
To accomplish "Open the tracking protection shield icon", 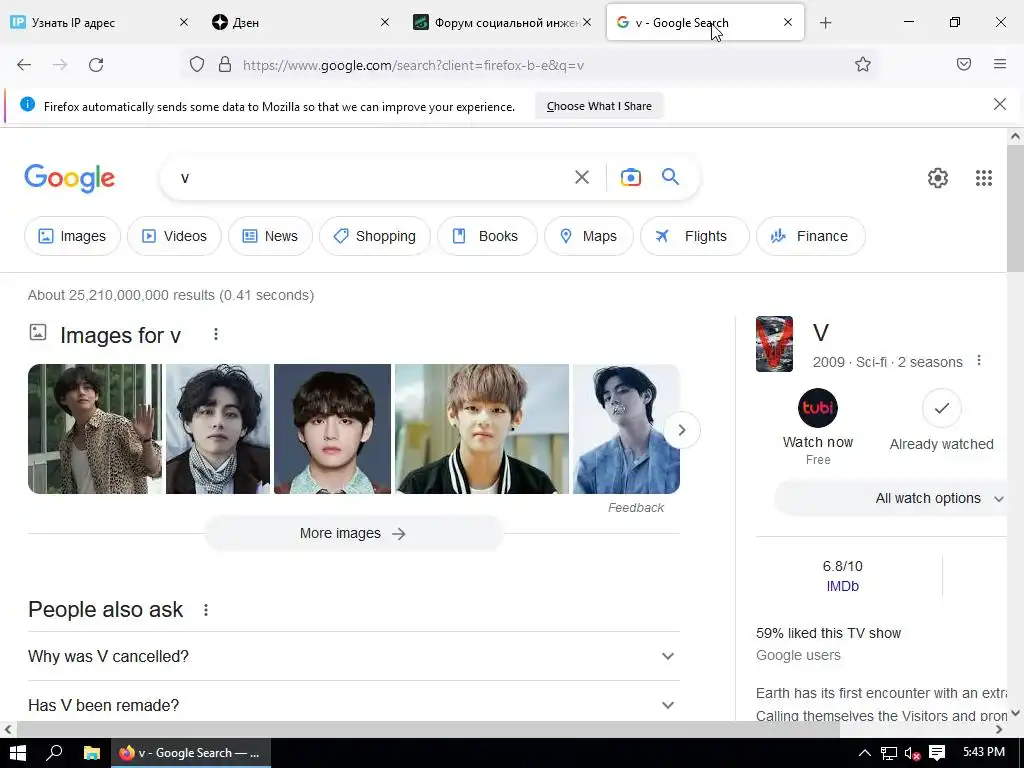I will pos(197,64).
